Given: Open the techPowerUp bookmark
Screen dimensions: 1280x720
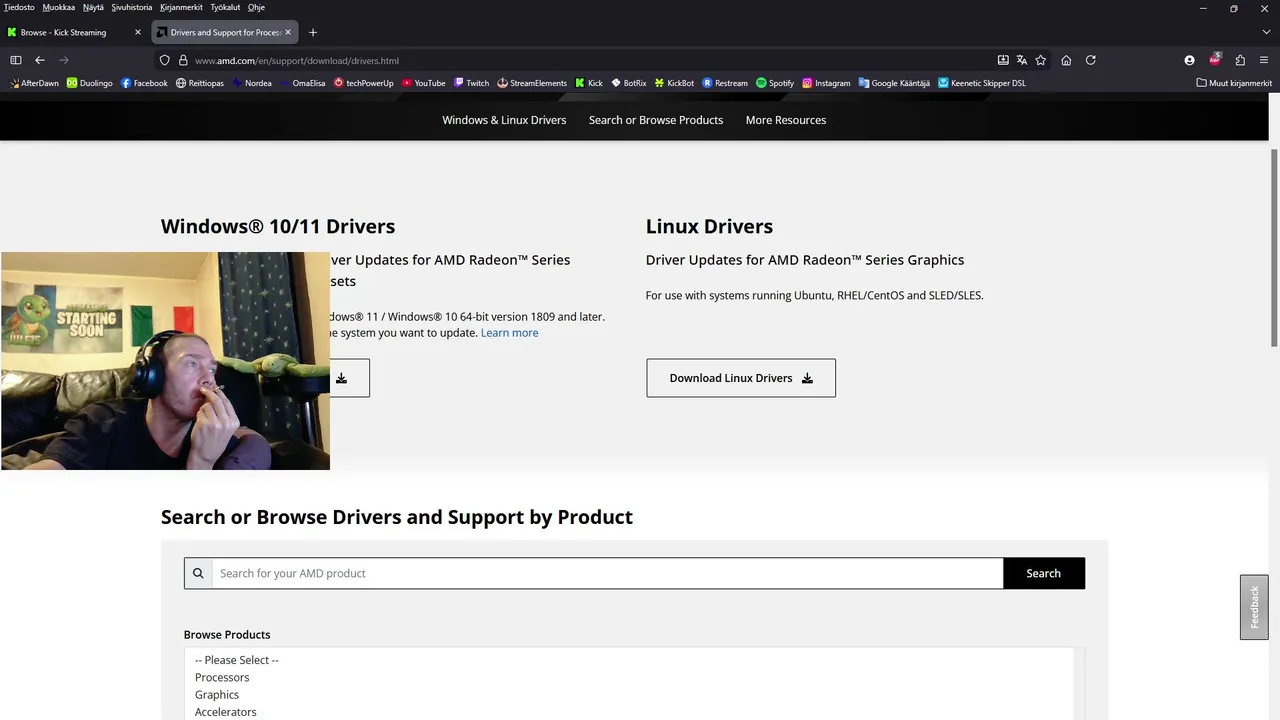Looking at the screenshot, I should tap(364, 83).
